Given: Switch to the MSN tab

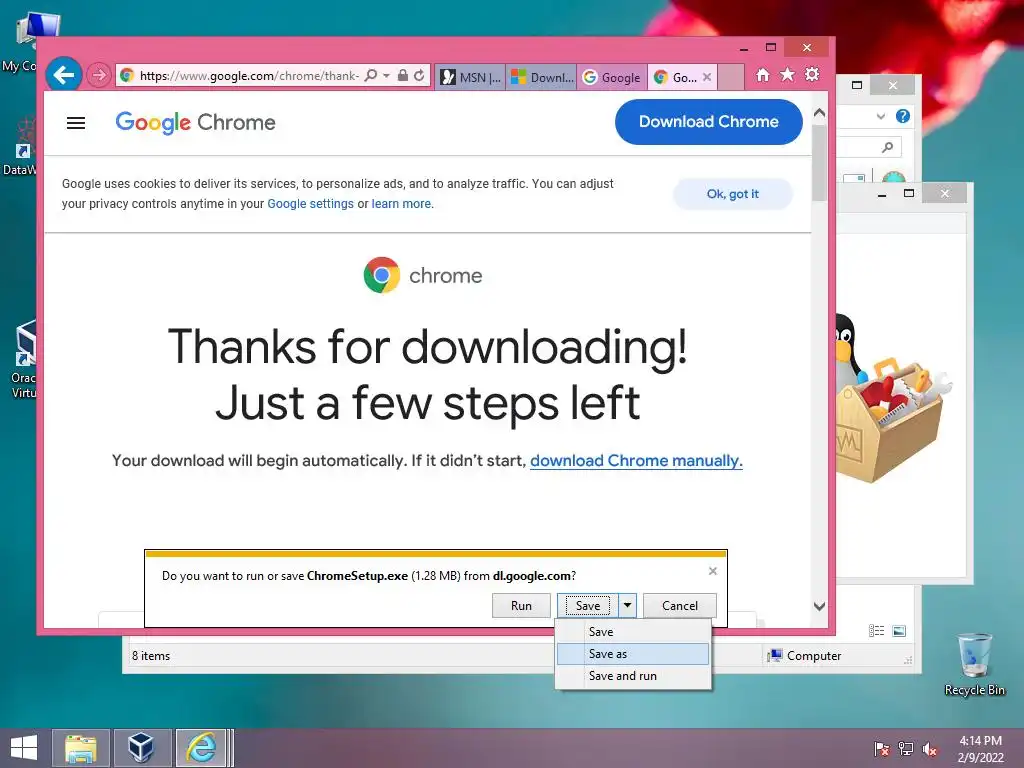Looking at the screenshot, I should tap(470, 77).
